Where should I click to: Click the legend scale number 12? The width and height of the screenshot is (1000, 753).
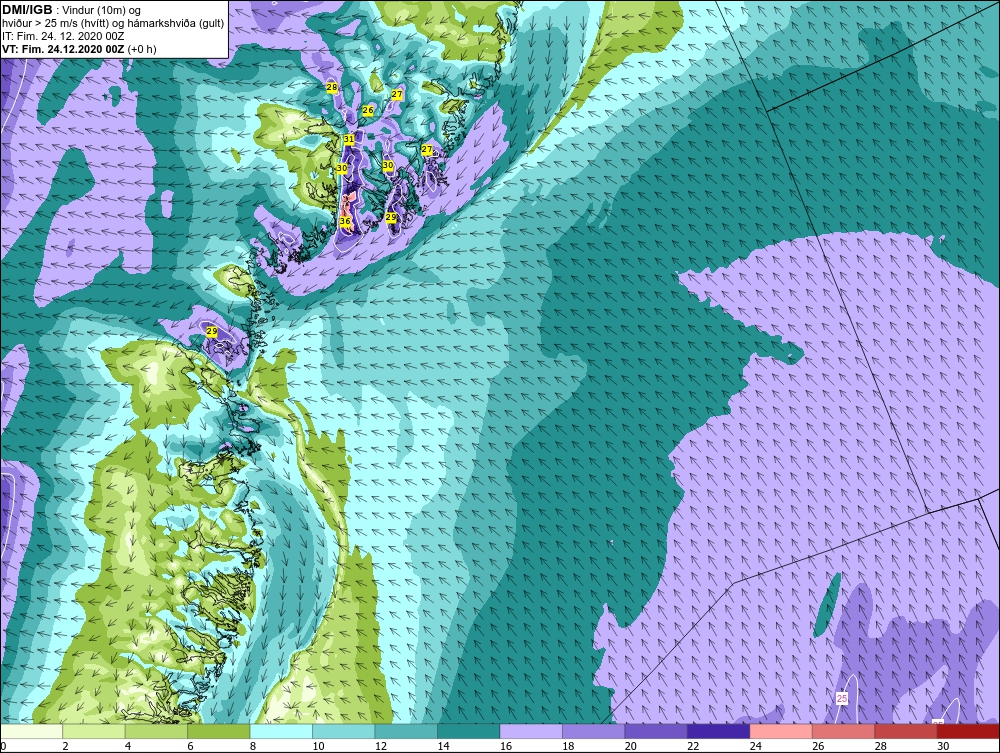point(381,746)
